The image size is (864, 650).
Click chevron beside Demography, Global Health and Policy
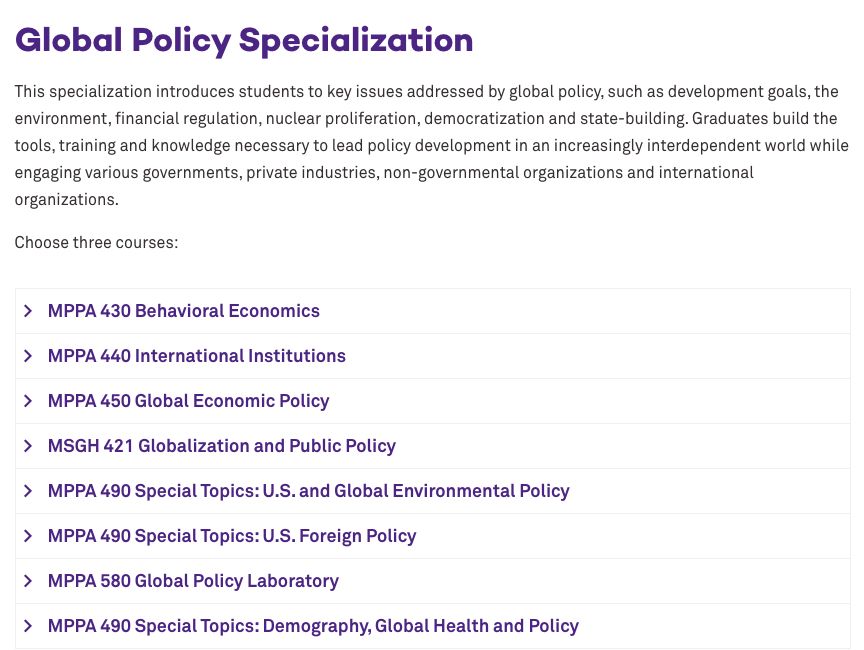[28, 626]
